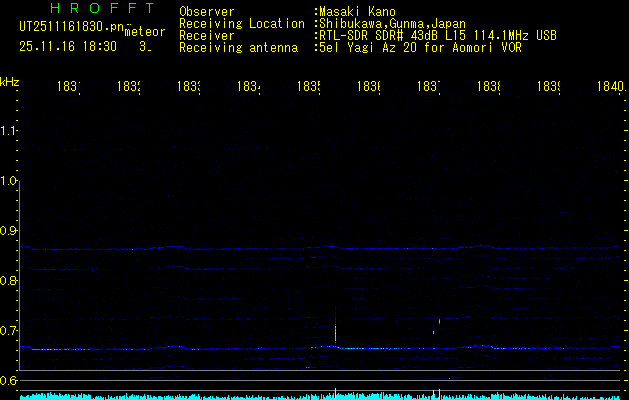Click the bright vertical meteor echo streak
629x400 pixels.
335,330
